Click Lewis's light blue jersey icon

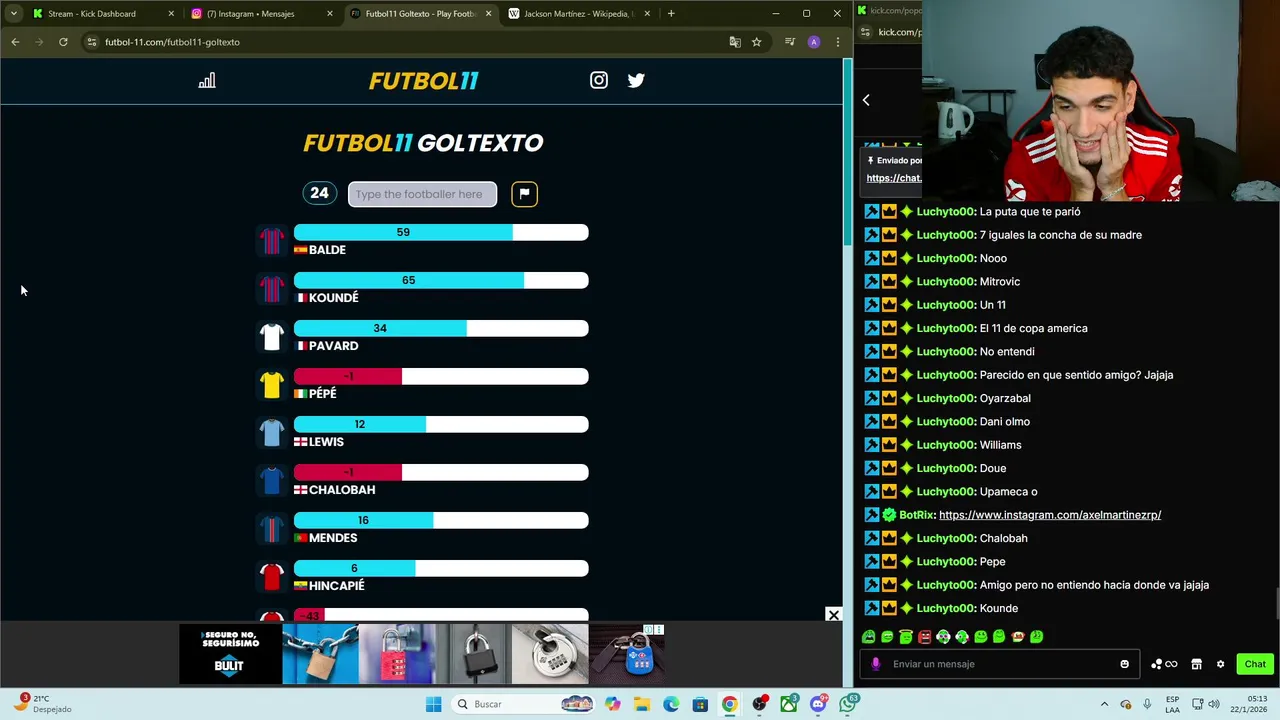tap(272, 432)
